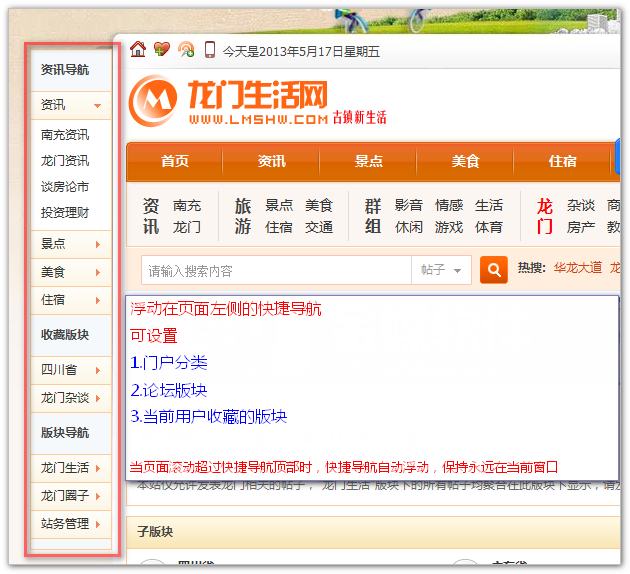Click 情感 under 群组 sub-navigation
Screen dimensions: 630x574
[449, 205]
